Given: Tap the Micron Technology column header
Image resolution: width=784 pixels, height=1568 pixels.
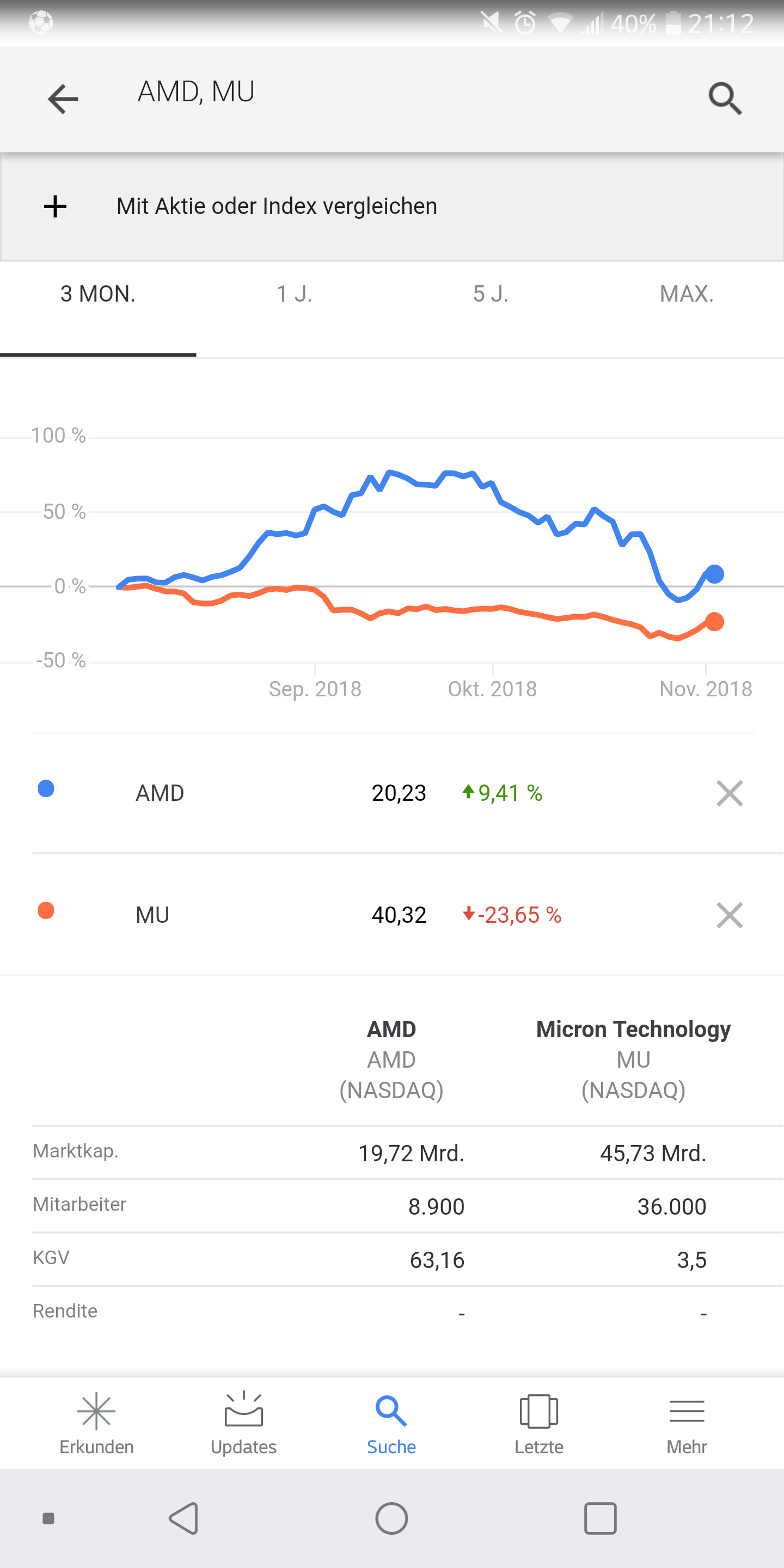Looking at the screenshot, I should (633, 1028).
